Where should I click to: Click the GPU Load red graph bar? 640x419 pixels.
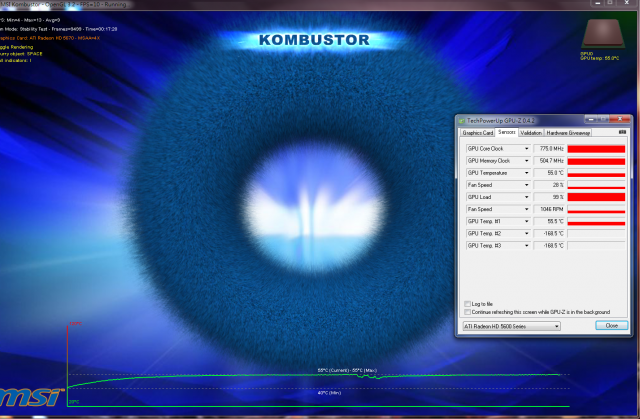pyautogui.click(x=596, y=197)
